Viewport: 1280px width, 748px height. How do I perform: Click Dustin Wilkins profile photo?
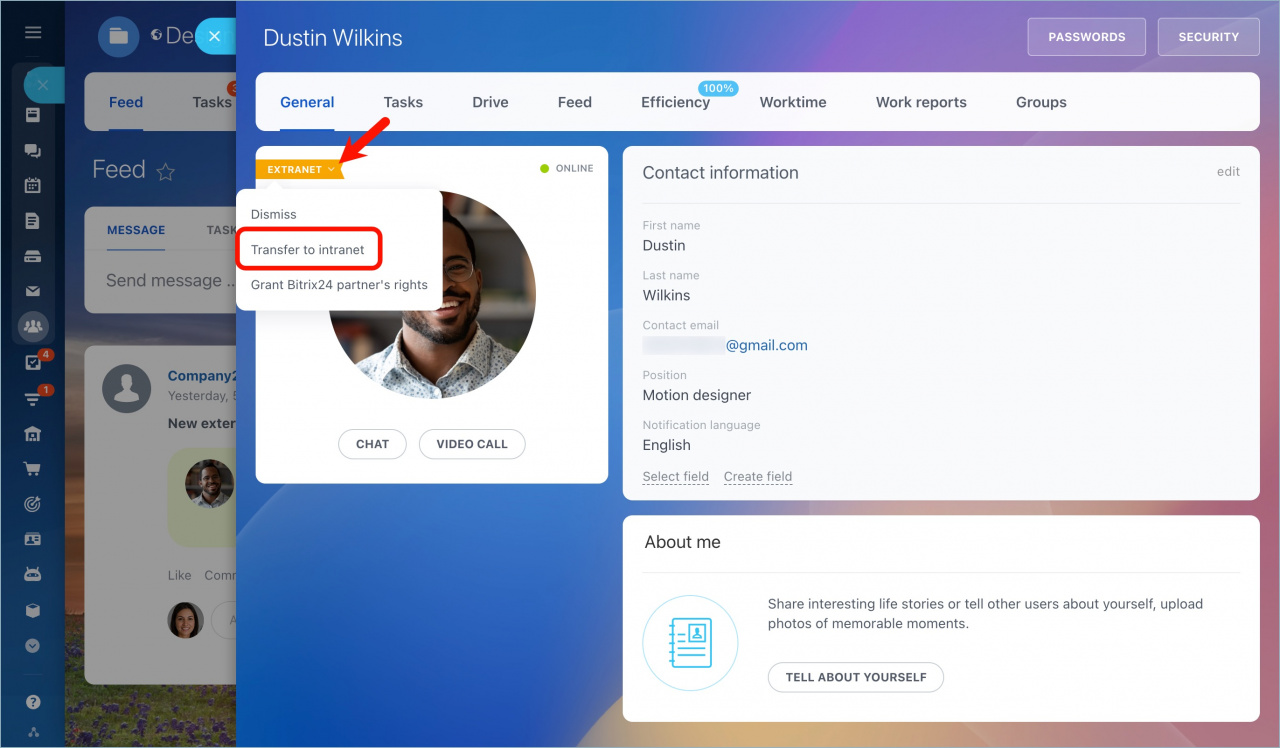click(432, 295)
